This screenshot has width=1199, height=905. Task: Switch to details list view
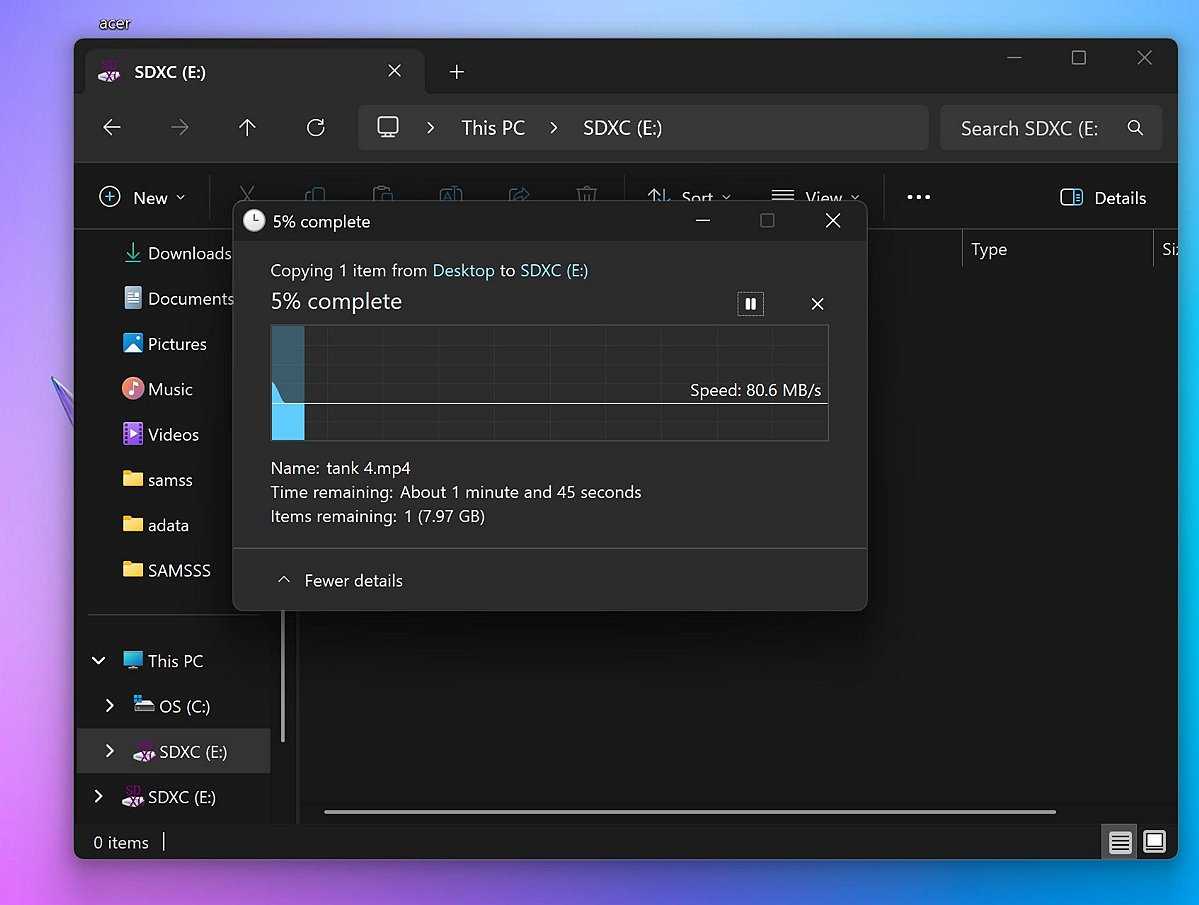click(1120, 842)
